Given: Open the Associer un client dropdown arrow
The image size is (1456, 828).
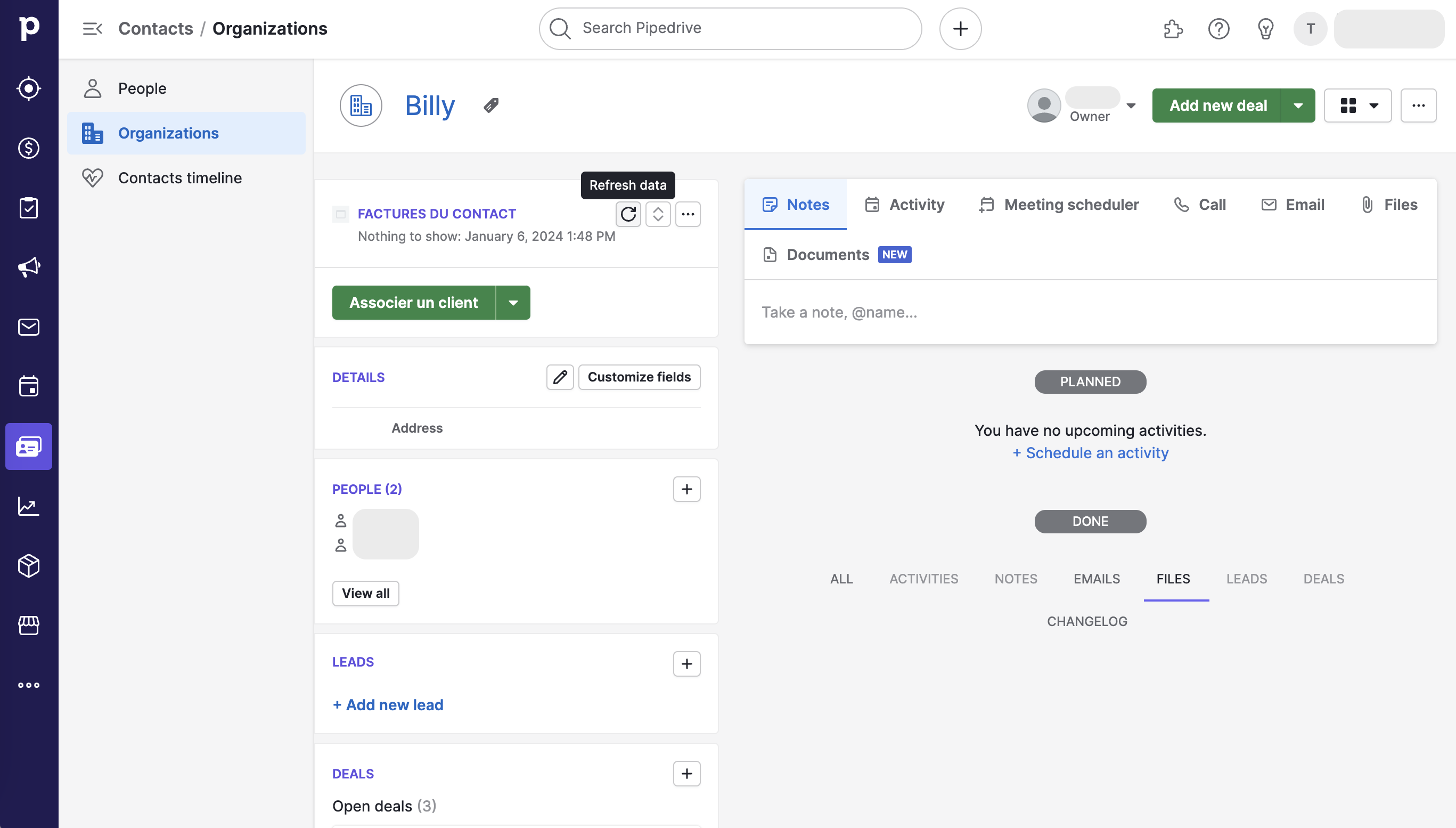Looking at the screenshot, I should point(513,303).
